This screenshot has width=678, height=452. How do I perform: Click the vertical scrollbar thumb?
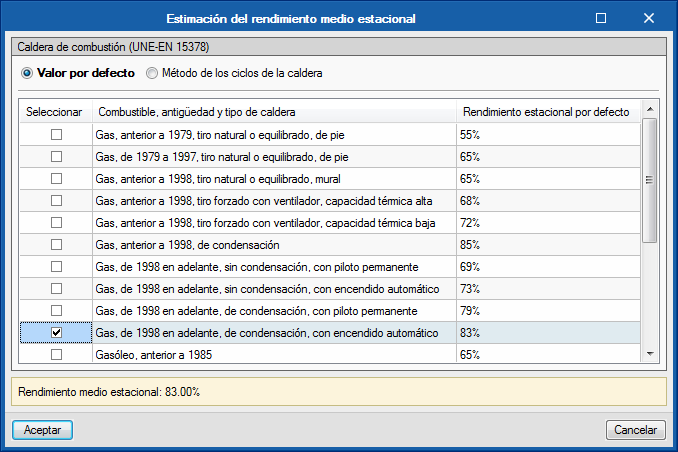(649, 180)
